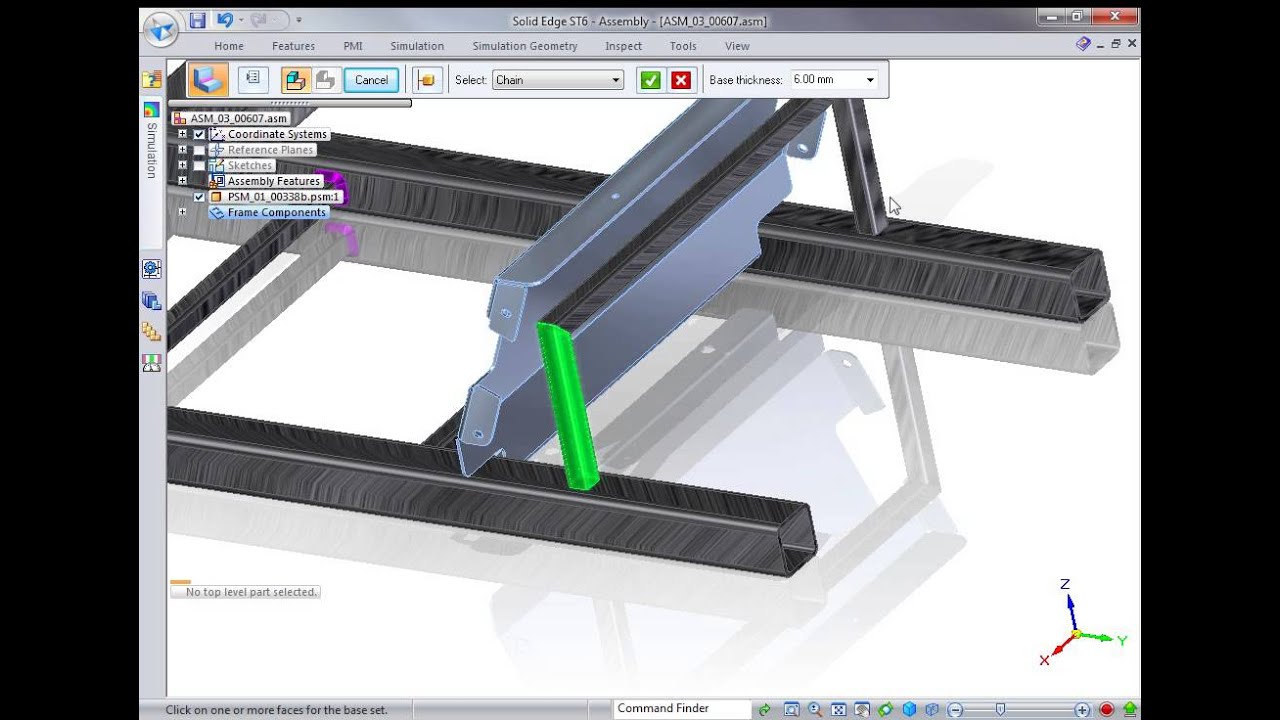Click the Fit view icon
The height and width of the screenshot is (720, 1280).
coord(839,710)
